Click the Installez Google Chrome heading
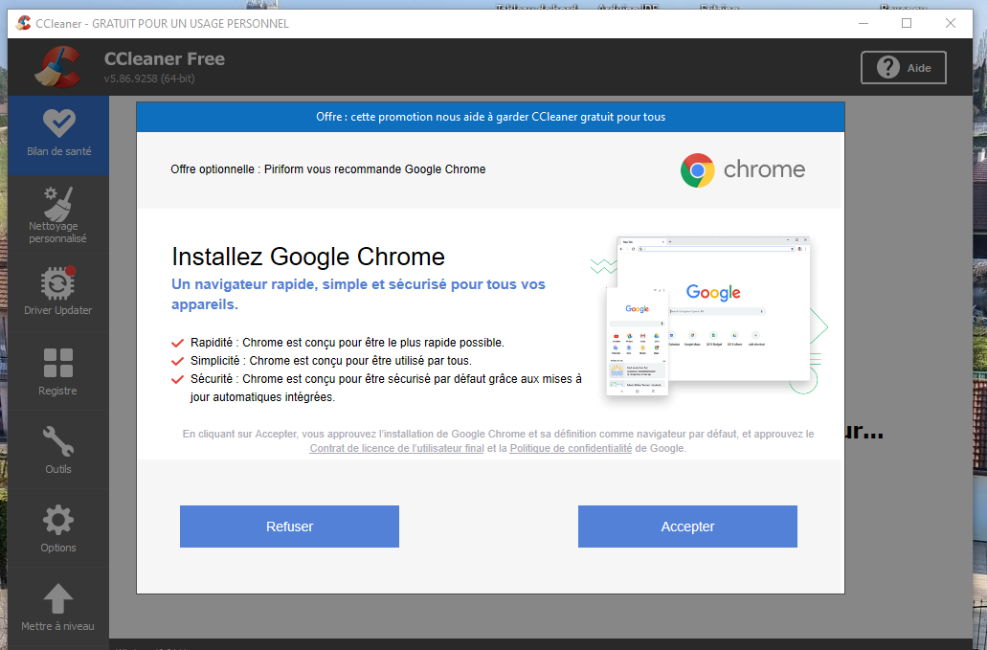987x650 pixels. pyautogui.click(x=308, y=256)
